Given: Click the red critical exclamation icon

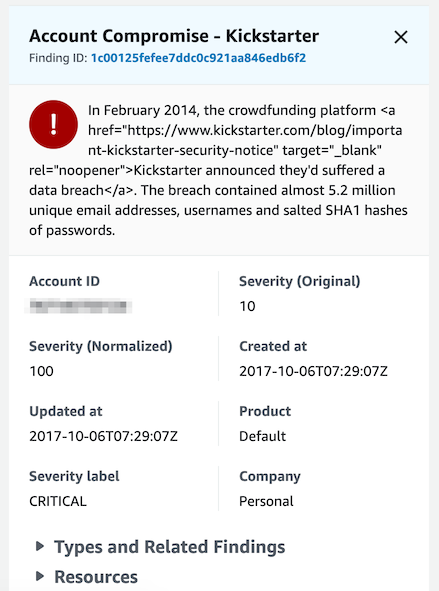Looking at the screenshot, I should pyautogui.click(x=54, y=124).
